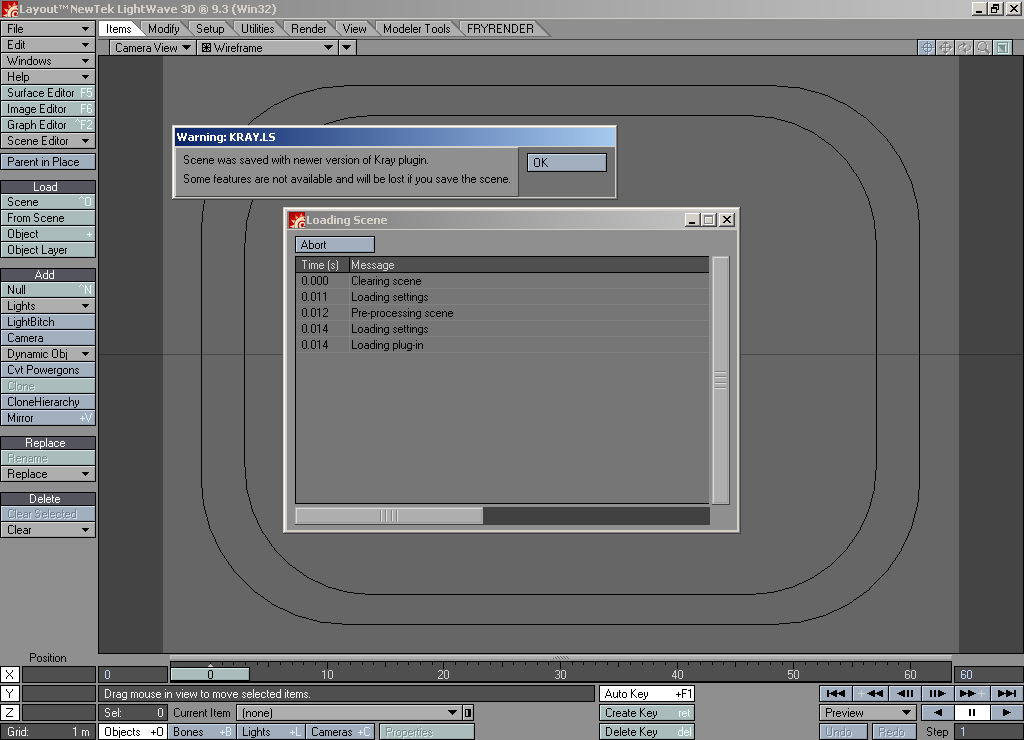Toggle the Z axis channel button
This screenshot has height=740, width=1024.
point(10,713)
